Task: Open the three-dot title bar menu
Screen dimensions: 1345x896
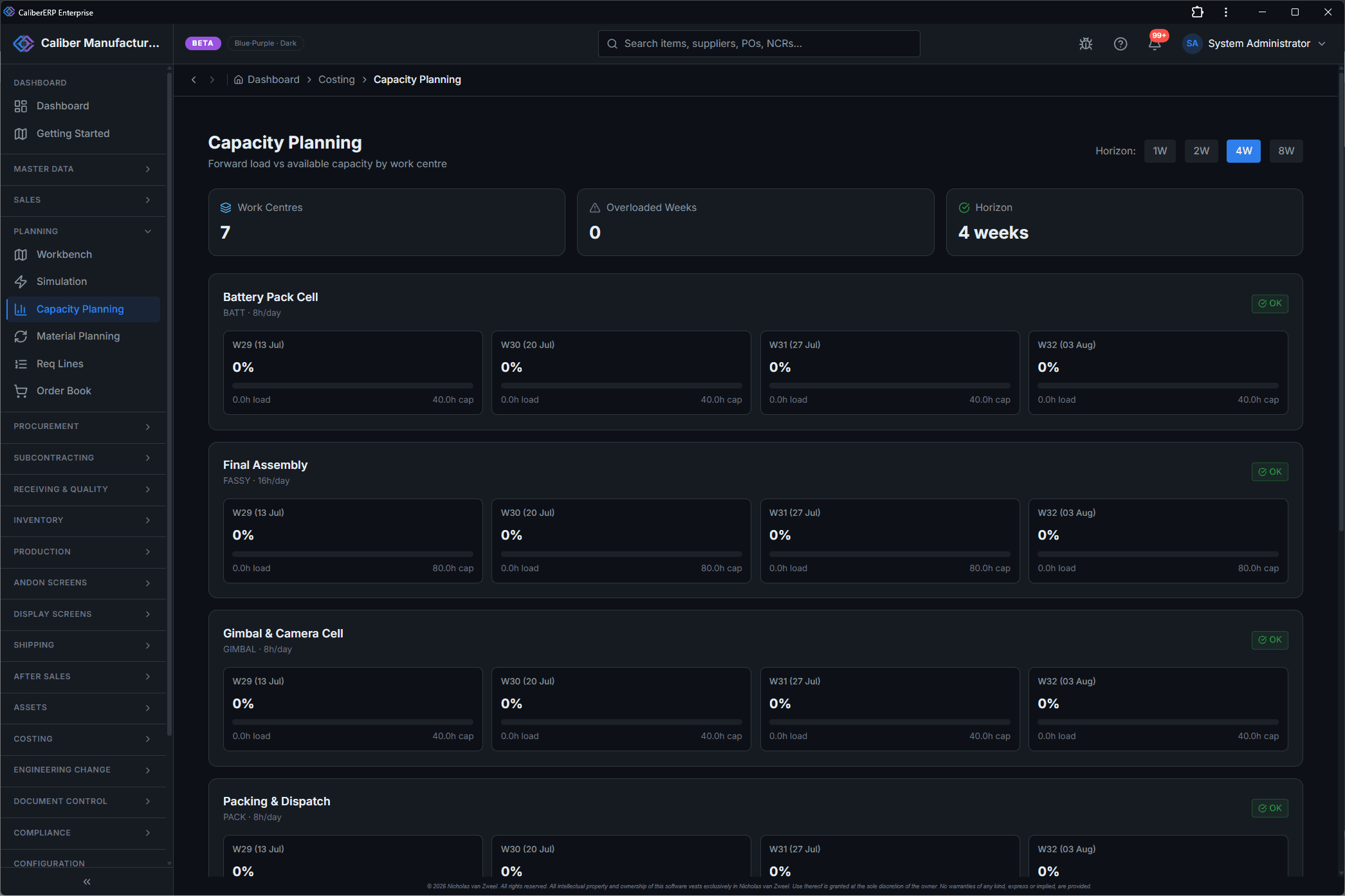Action: 1226,12
